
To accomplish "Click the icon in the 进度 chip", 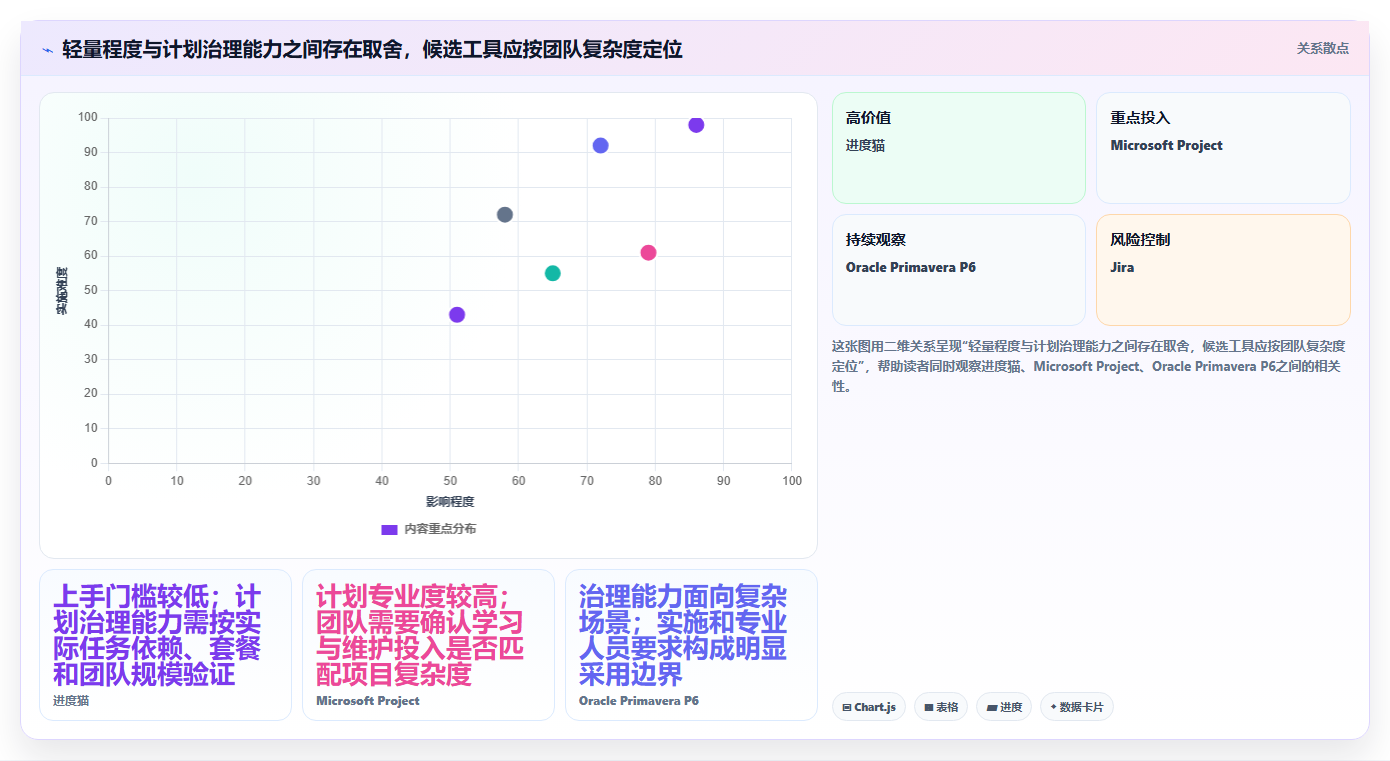I will click(991, 707).
